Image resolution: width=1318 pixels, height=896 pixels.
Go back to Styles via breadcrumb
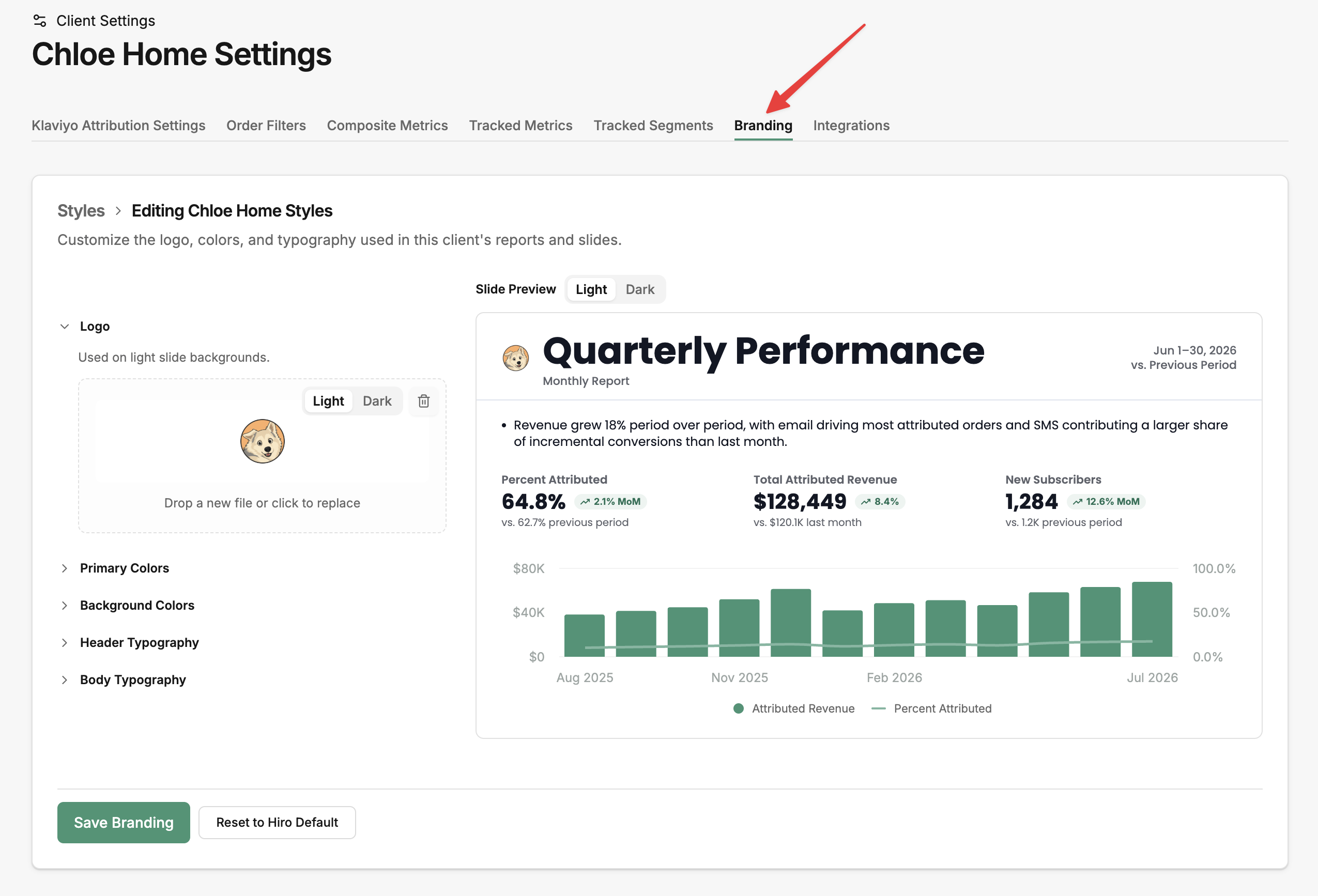81,211
